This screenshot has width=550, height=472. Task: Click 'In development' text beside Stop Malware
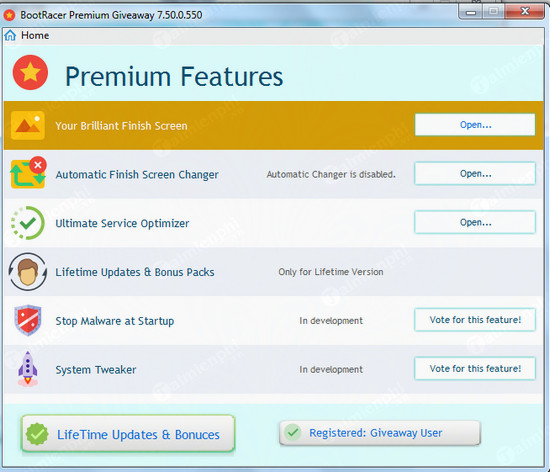coord(331,321)
